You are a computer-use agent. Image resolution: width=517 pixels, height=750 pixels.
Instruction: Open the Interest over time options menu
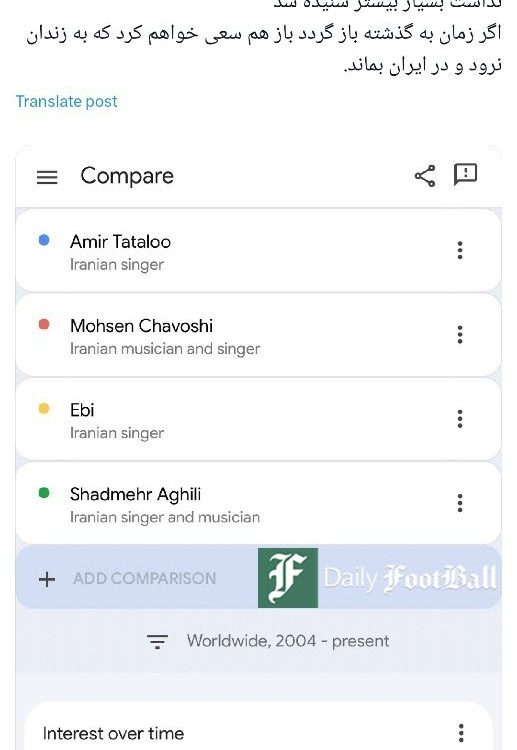461,732
